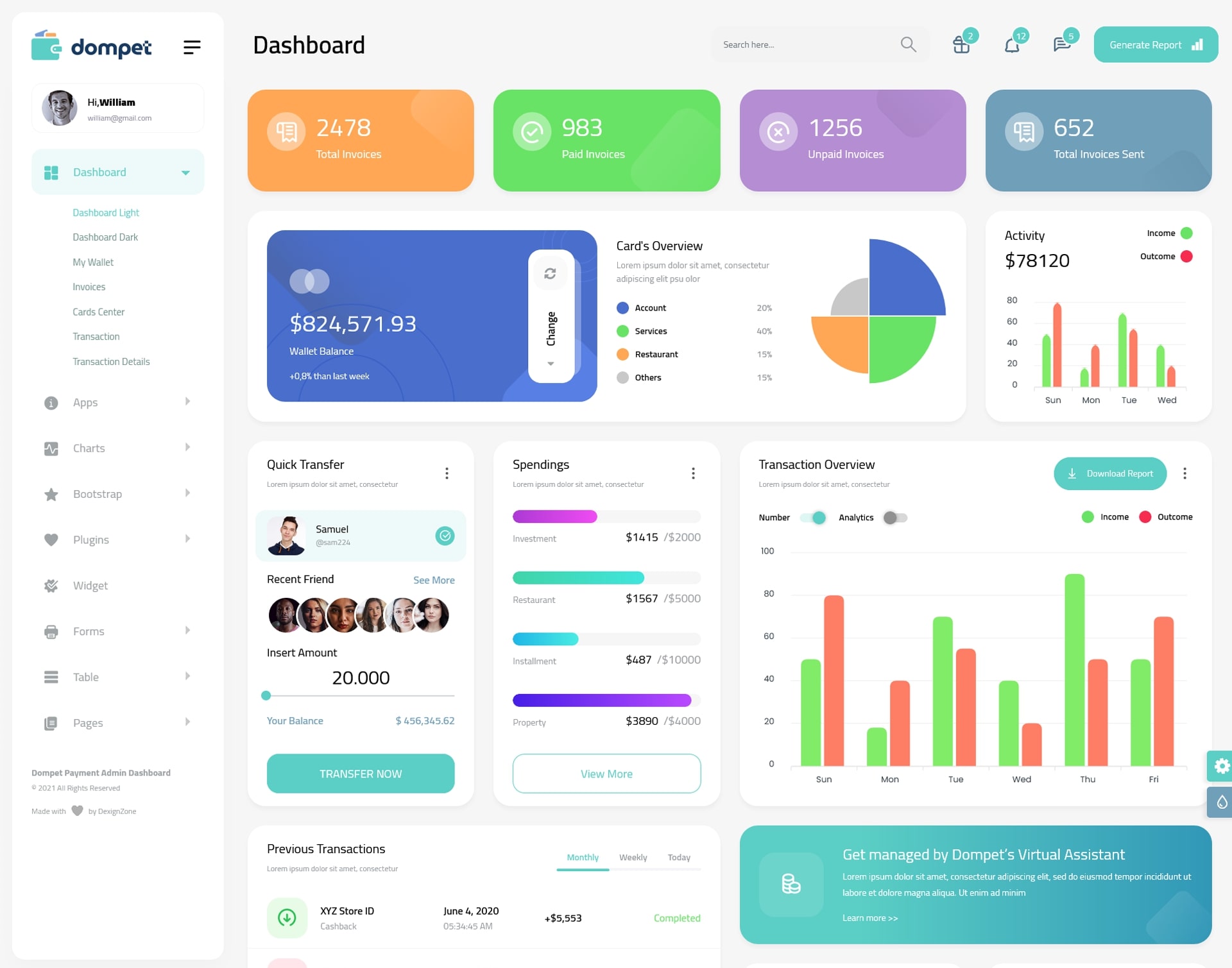Image resolution: width=1232 pixels, height=968 pixels.
Task: Drag the Insert Amount balance slider
Action: (x=266, y=698)
